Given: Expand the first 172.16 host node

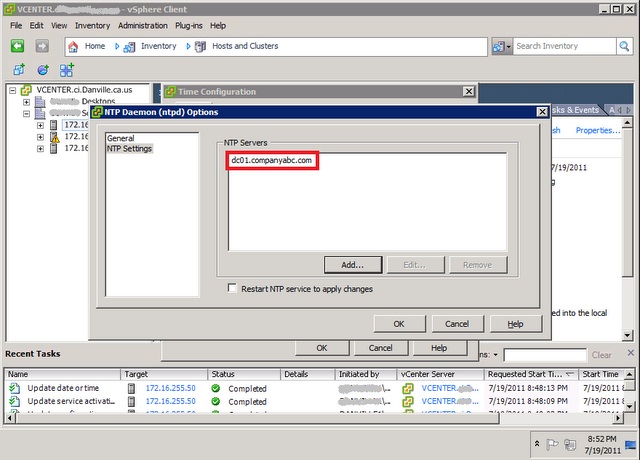Looking at the screenshot, I should coord(40,125).
